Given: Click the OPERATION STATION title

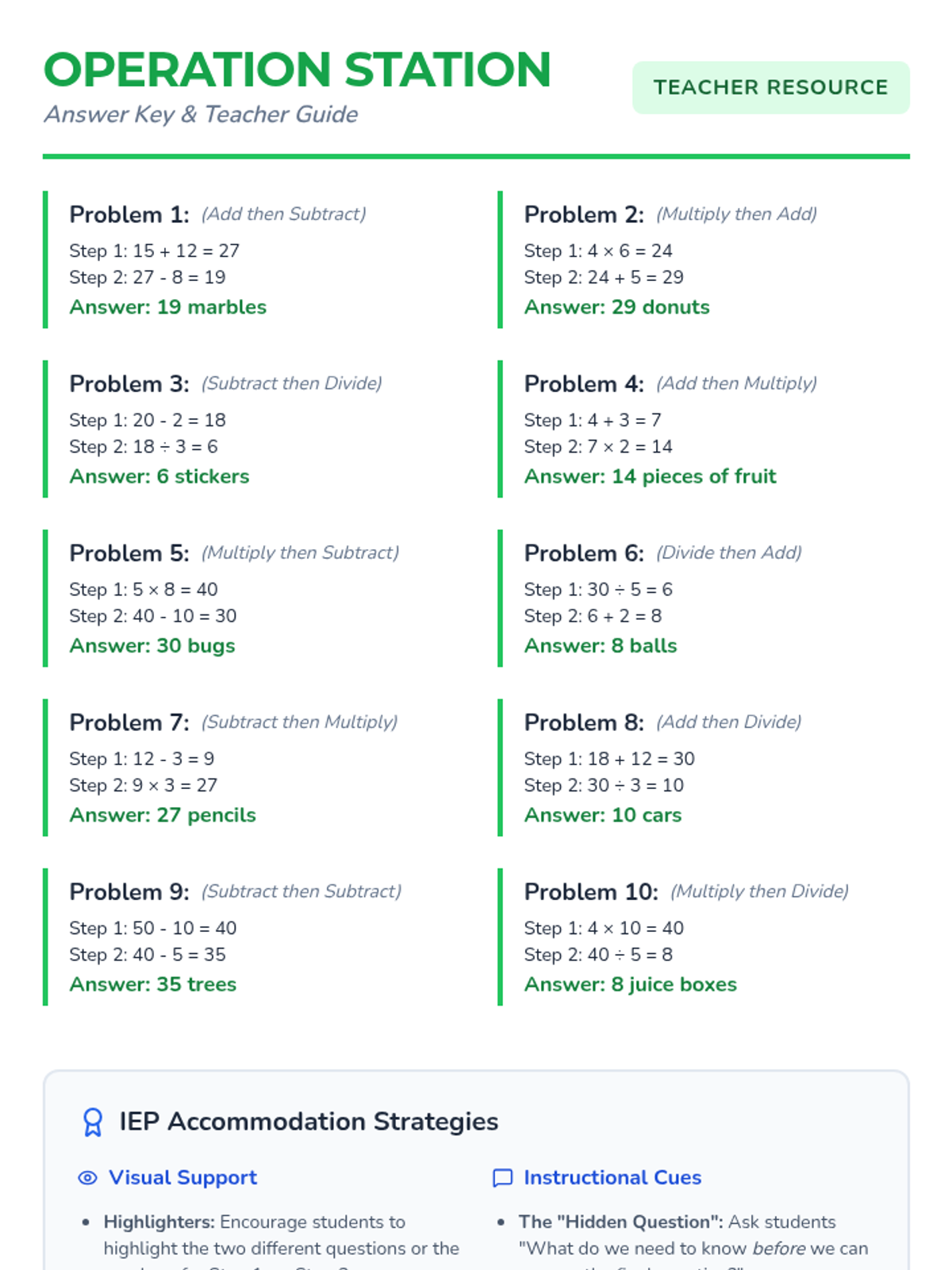Looking at the screenshot, I should point(297,70).
